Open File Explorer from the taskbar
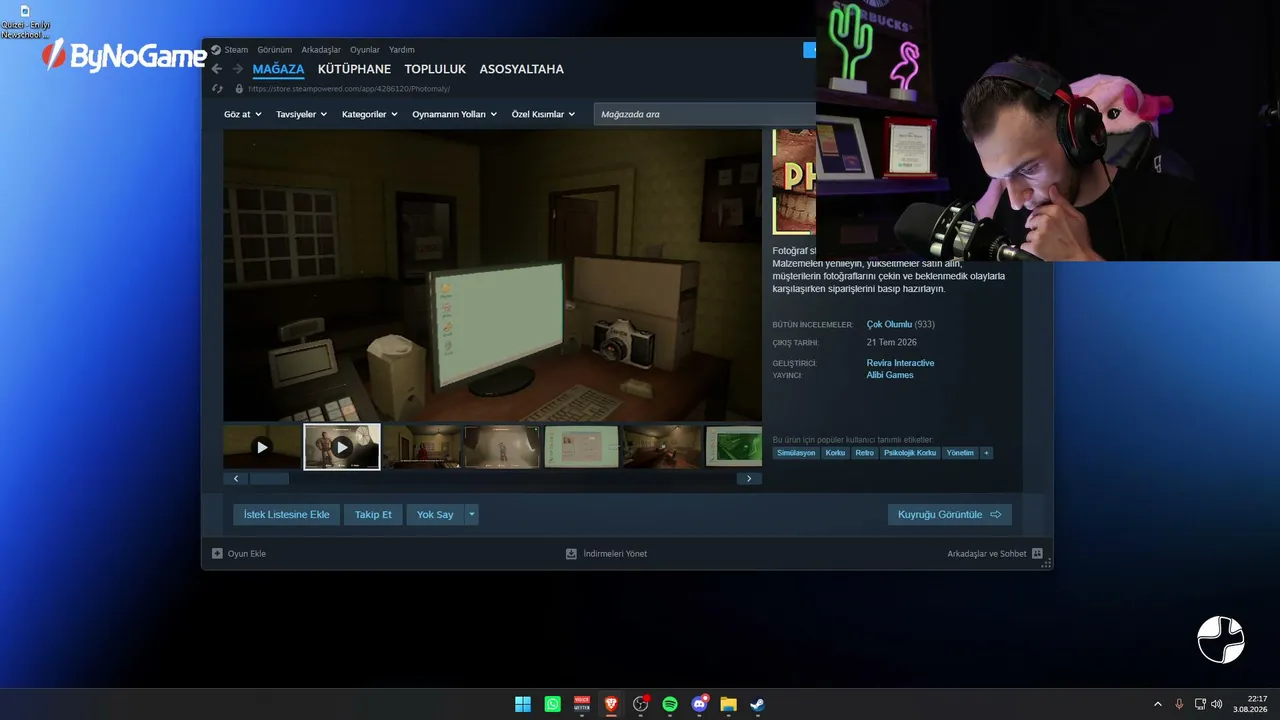This screenshot has height=720, width=1280. pos(729,704)
